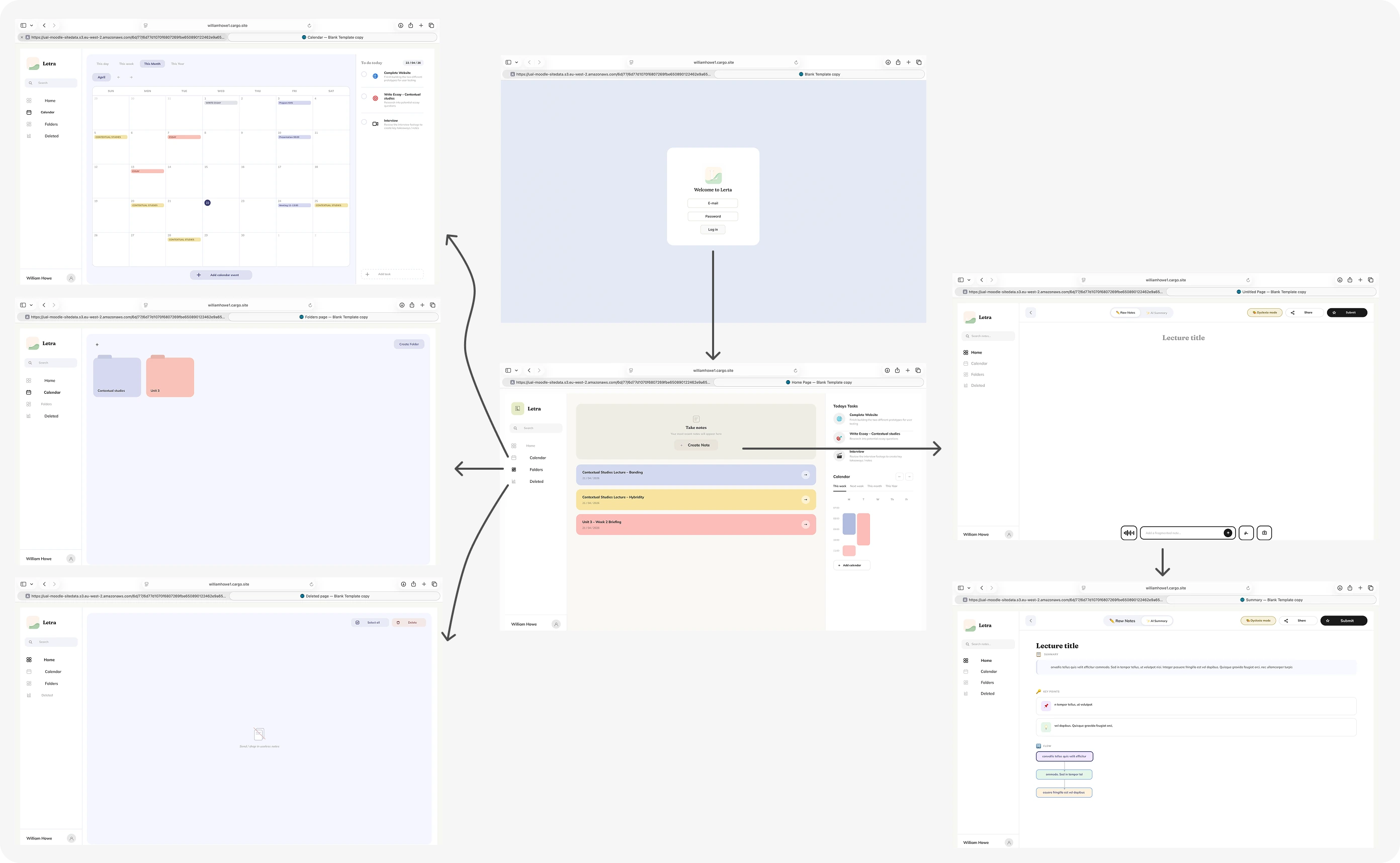
Task: Tick Interview task circle in To do today
Action: 364,122
